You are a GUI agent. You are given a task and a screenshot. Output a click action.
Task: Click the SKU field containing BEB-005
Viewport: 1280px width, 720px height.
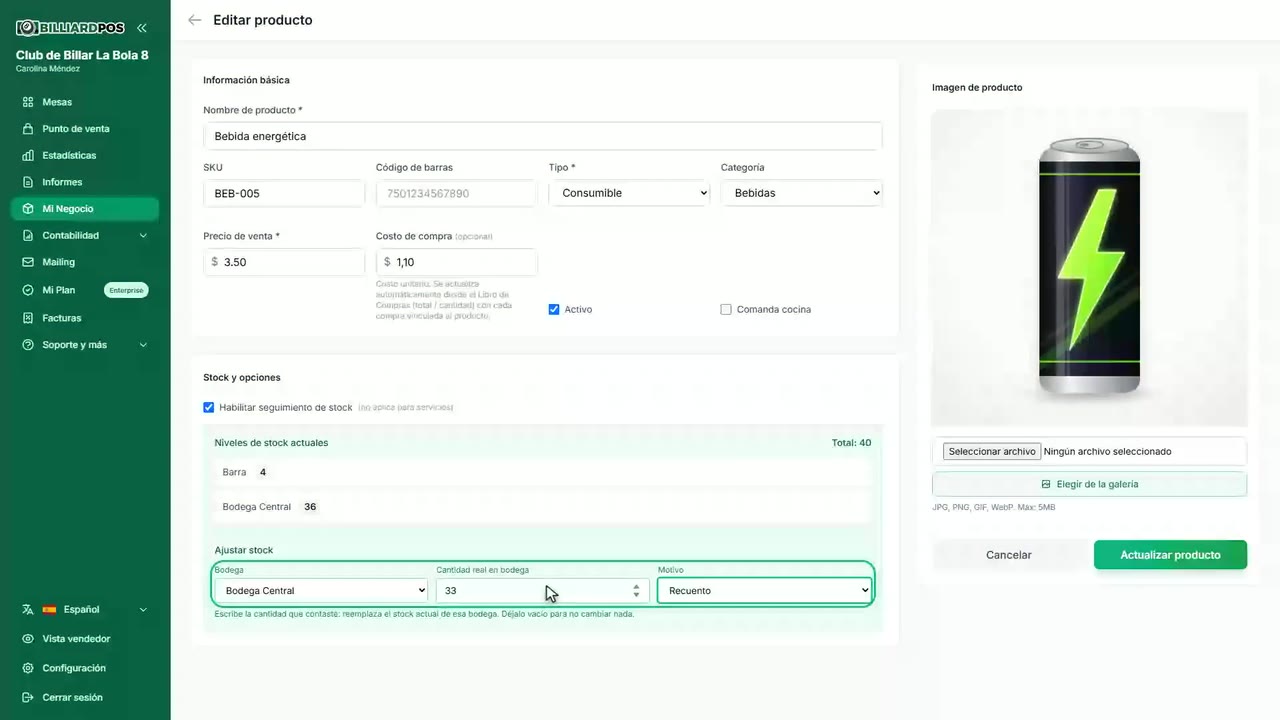[284, 193]
